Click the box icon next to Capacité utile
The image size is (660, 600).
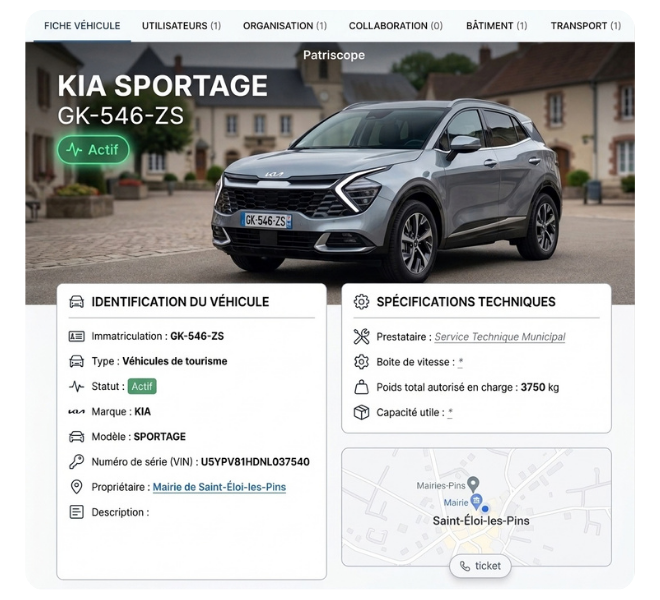[x=361, y=412]
